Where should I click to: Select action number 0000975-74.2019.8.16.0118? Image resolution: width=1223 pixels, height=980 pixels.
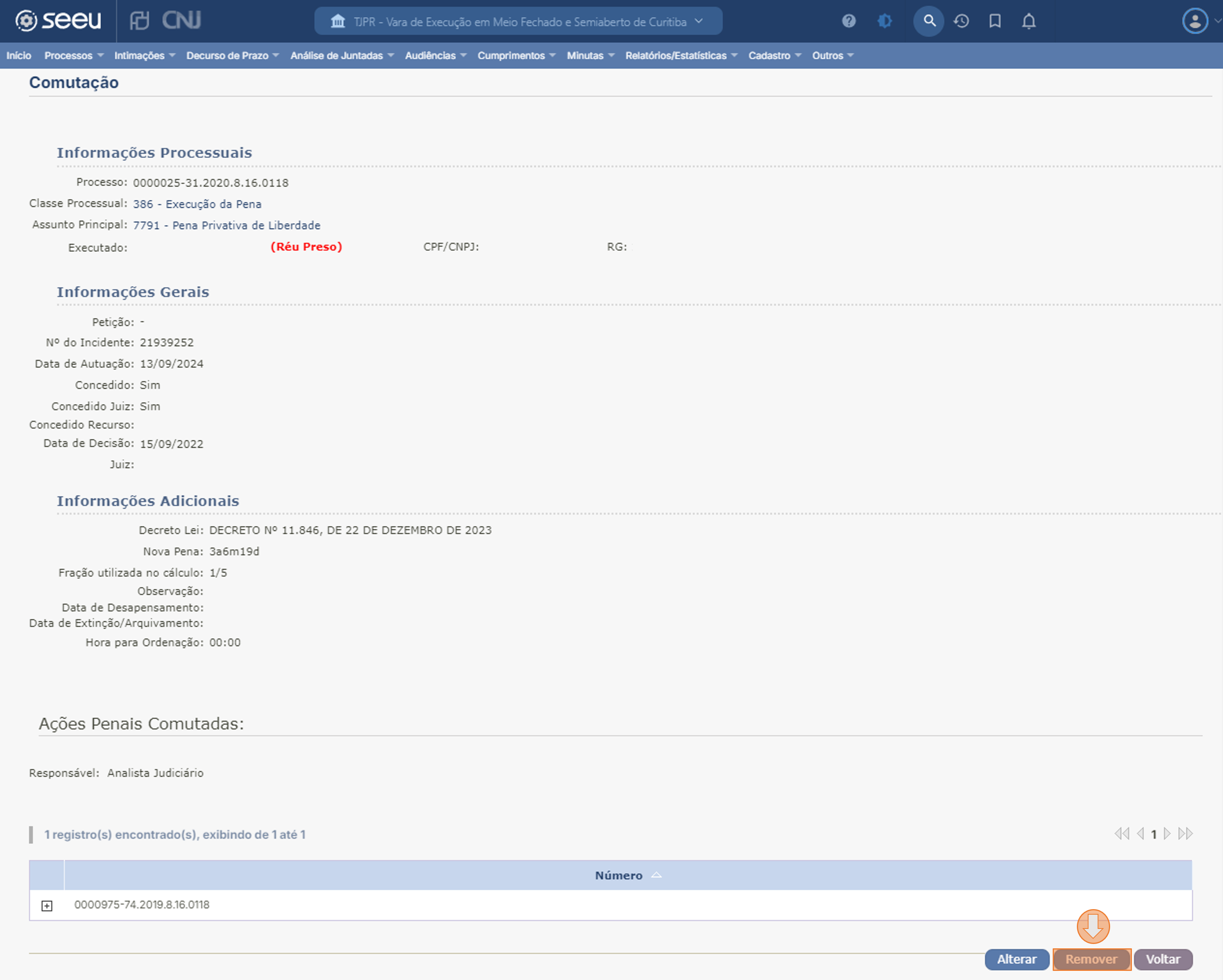pos(142,905)
